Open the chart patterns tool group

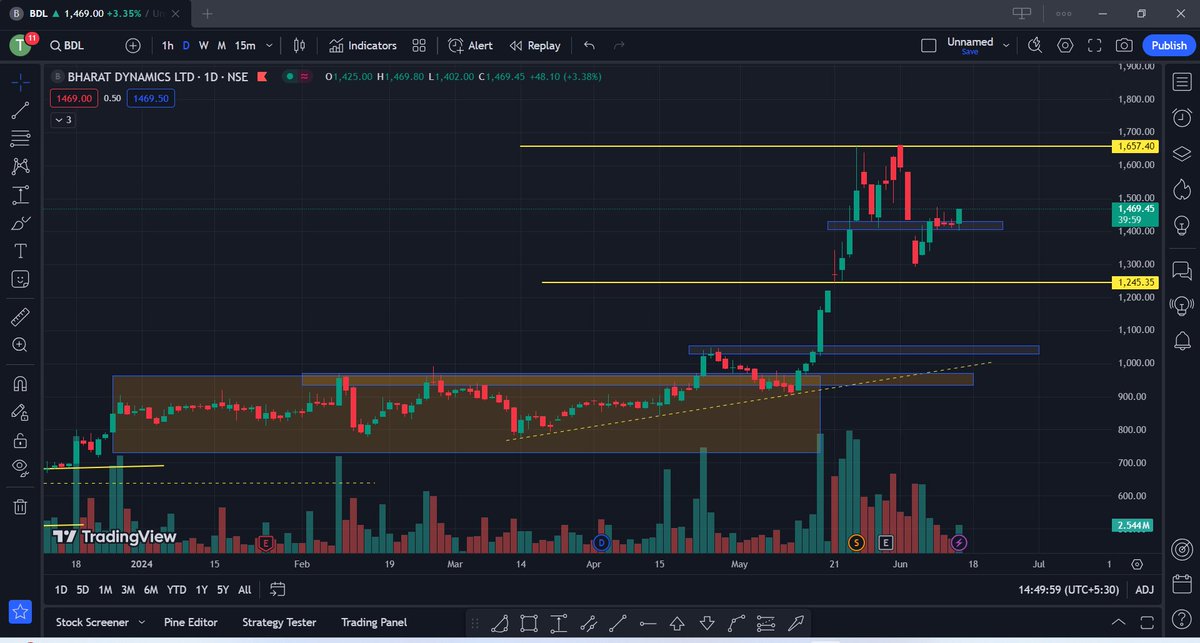pos(20,166)
